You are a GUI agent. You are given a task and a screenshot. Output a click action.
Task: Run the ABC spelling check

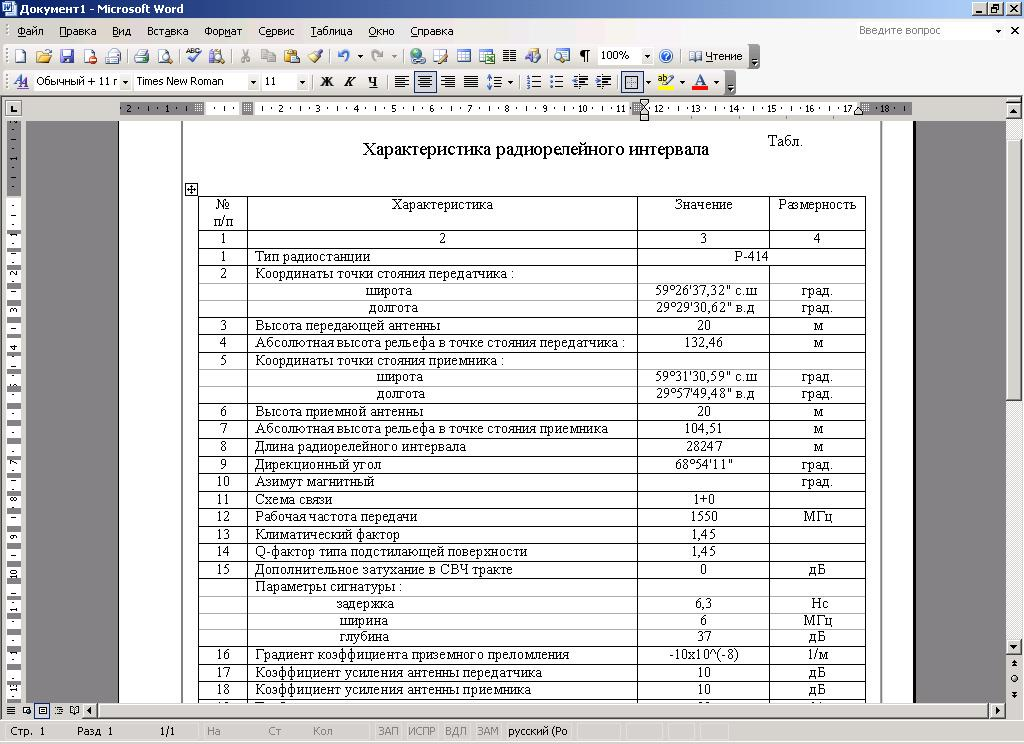pyautogui.click(x=193, y=56)
